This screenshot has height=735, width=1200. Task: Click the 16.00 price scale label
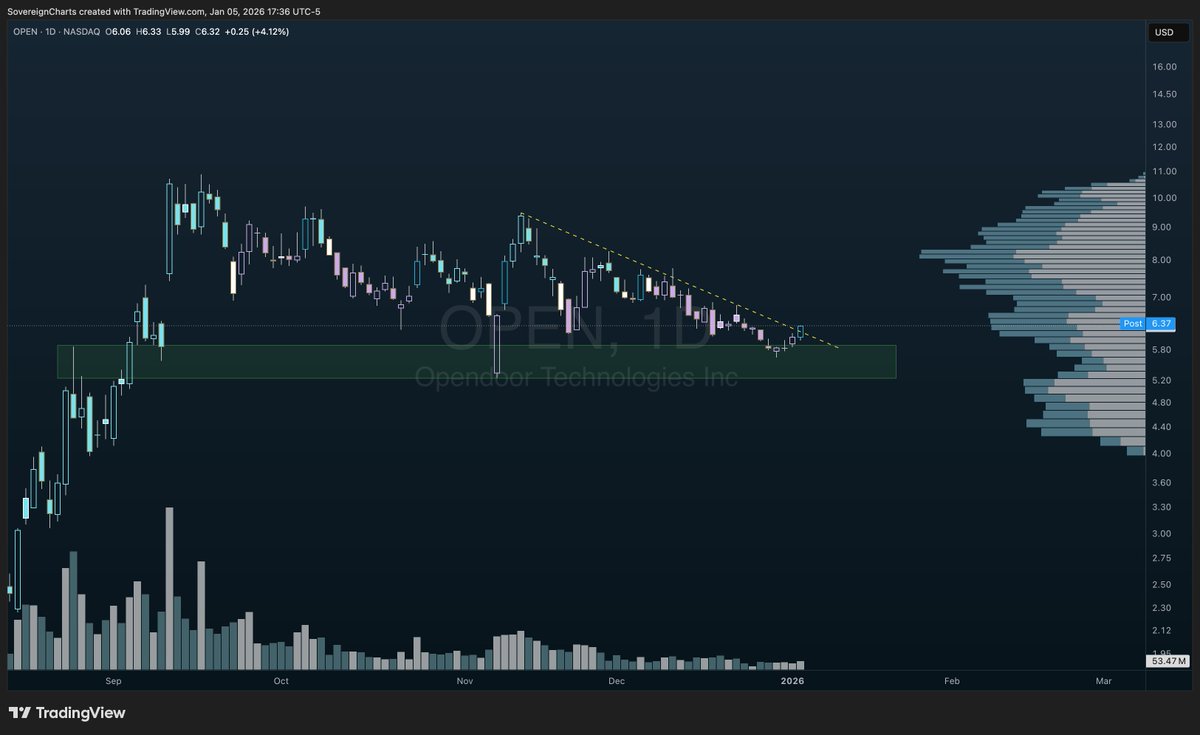tap(1163, 67)
